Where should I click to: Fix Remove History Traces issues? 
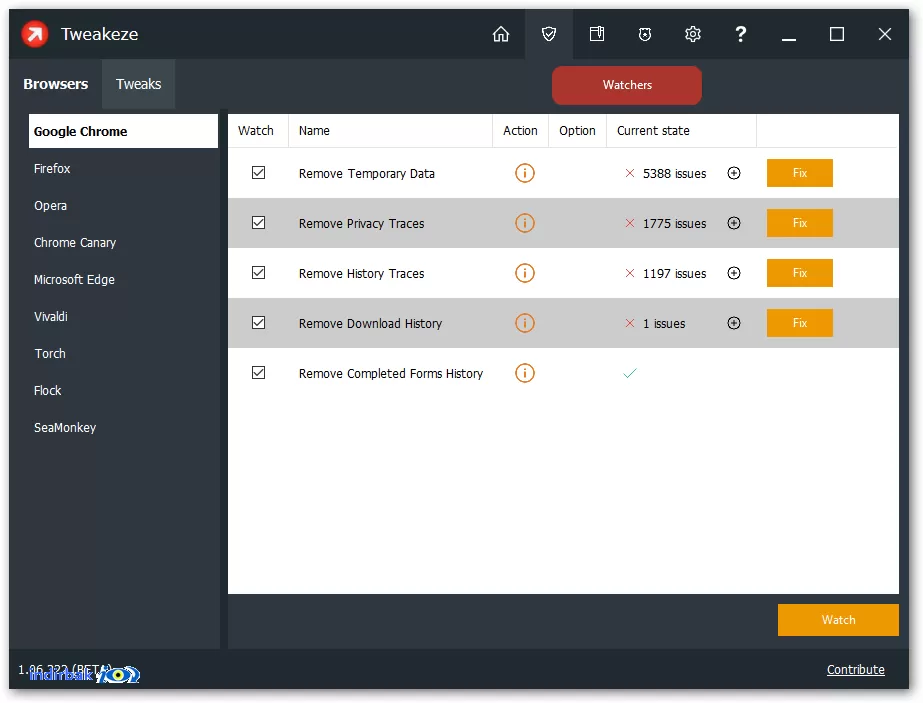tap(799, 273)
